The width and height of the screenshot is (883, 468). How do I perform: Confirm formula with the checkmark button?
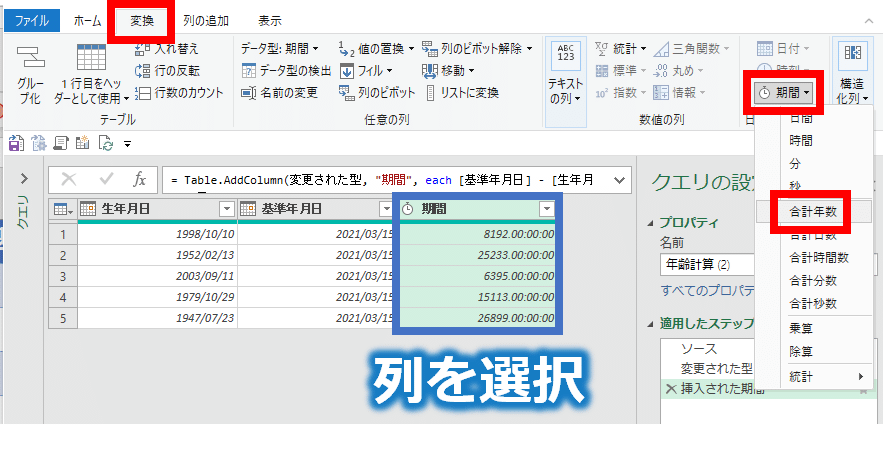pyautogui.click(x=106, y=180)
